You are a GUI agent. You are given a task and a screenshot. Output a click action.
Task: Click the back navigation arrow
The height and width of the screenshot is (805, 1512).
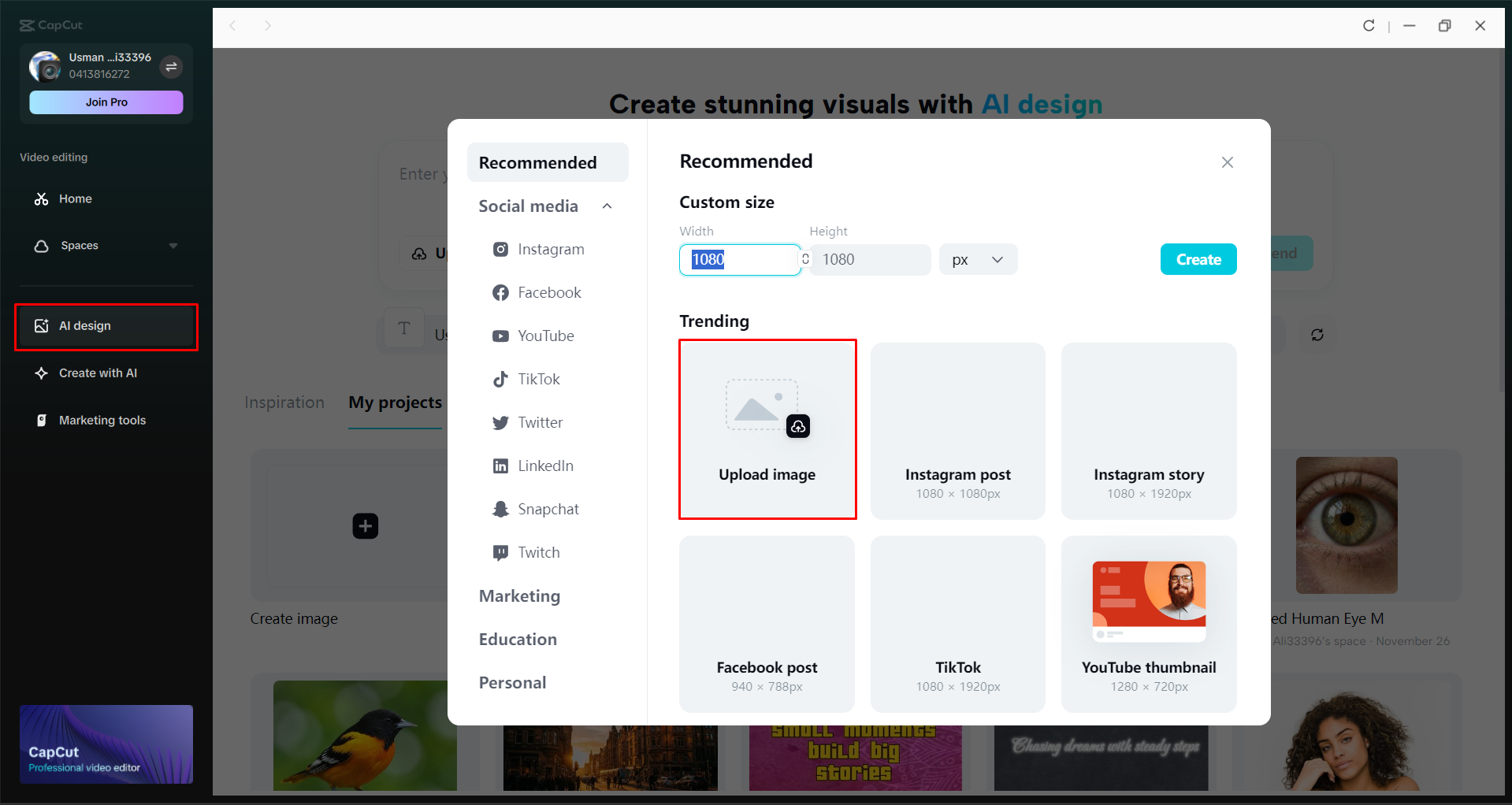[x=233, y=26]
